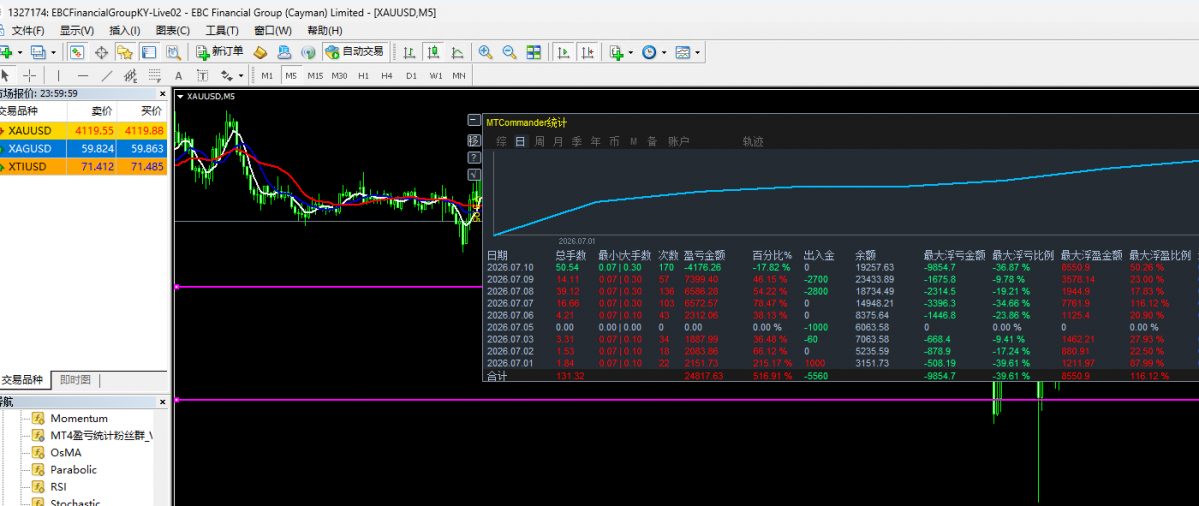Image resolution: width=1199 pixels, height=506 pixels.
Task: Toggle chart auto scroll
Action: pos(564,52)
